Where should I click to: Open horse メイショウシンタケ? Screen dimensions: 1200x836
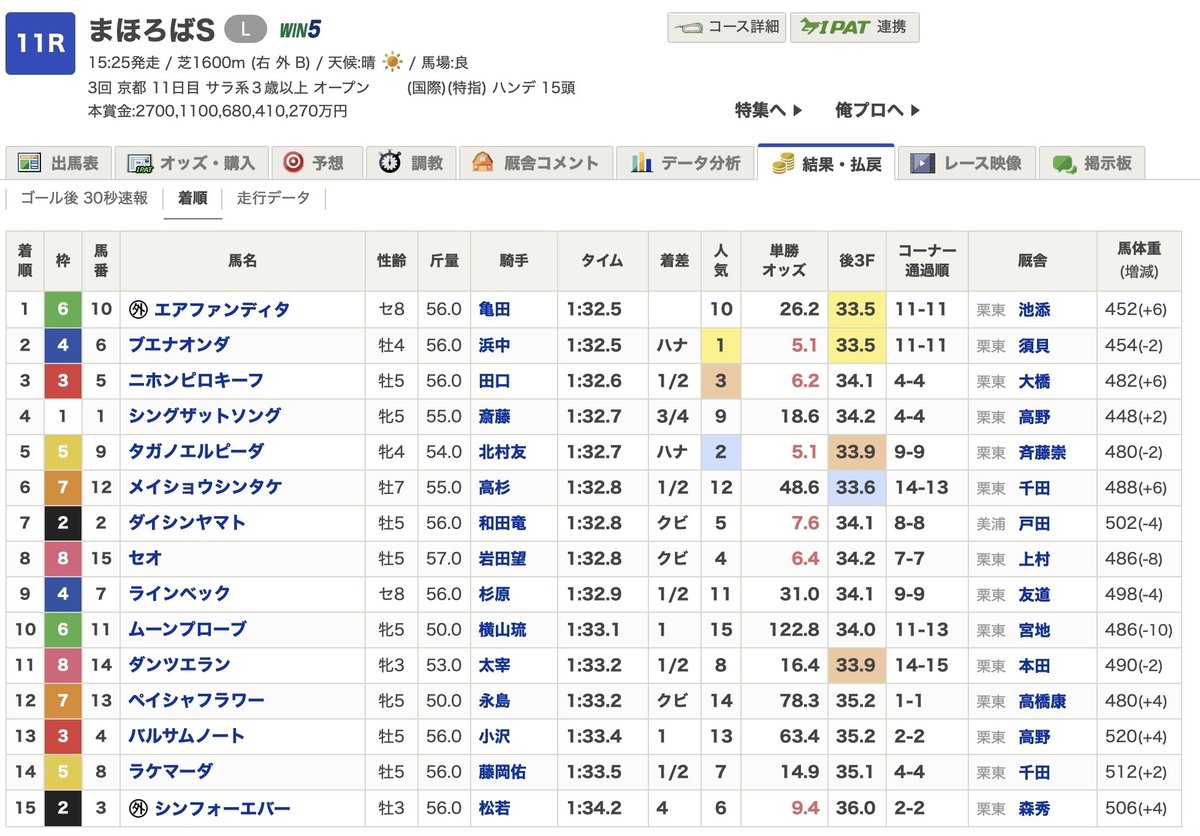[x=205, y=487]
